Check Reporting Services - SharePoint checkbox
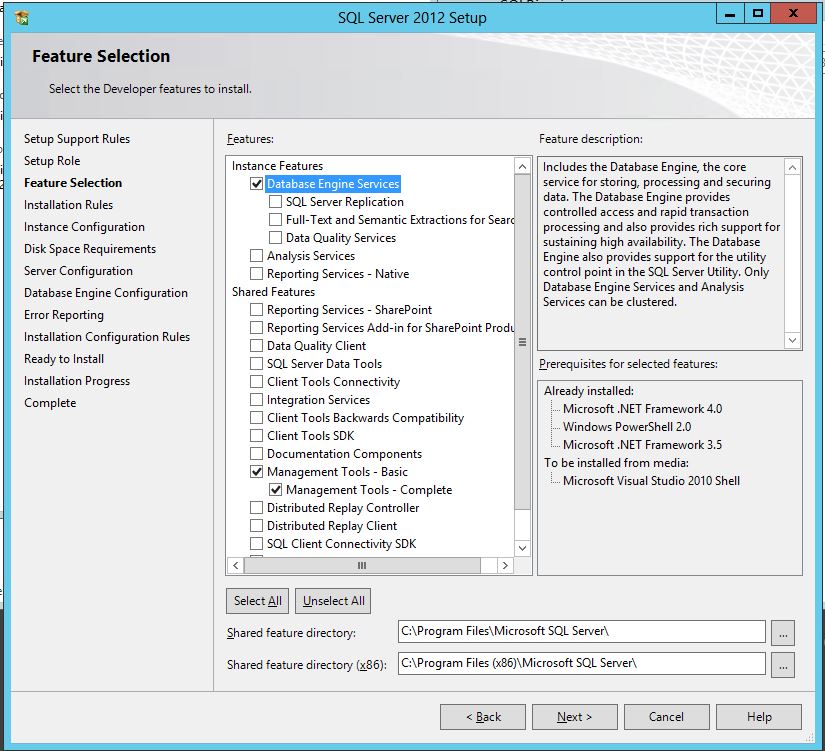This screenshot has height=751, width=825. coord(256,309)
